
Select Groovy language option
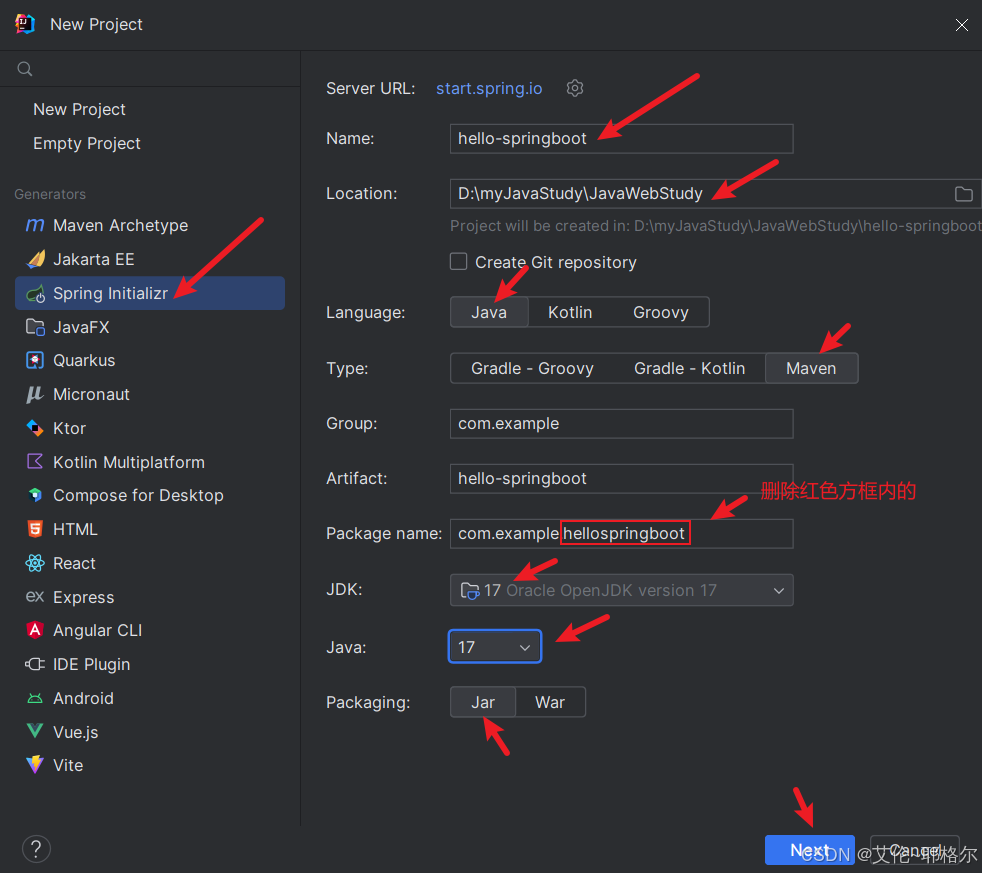[x=661, y=312]
